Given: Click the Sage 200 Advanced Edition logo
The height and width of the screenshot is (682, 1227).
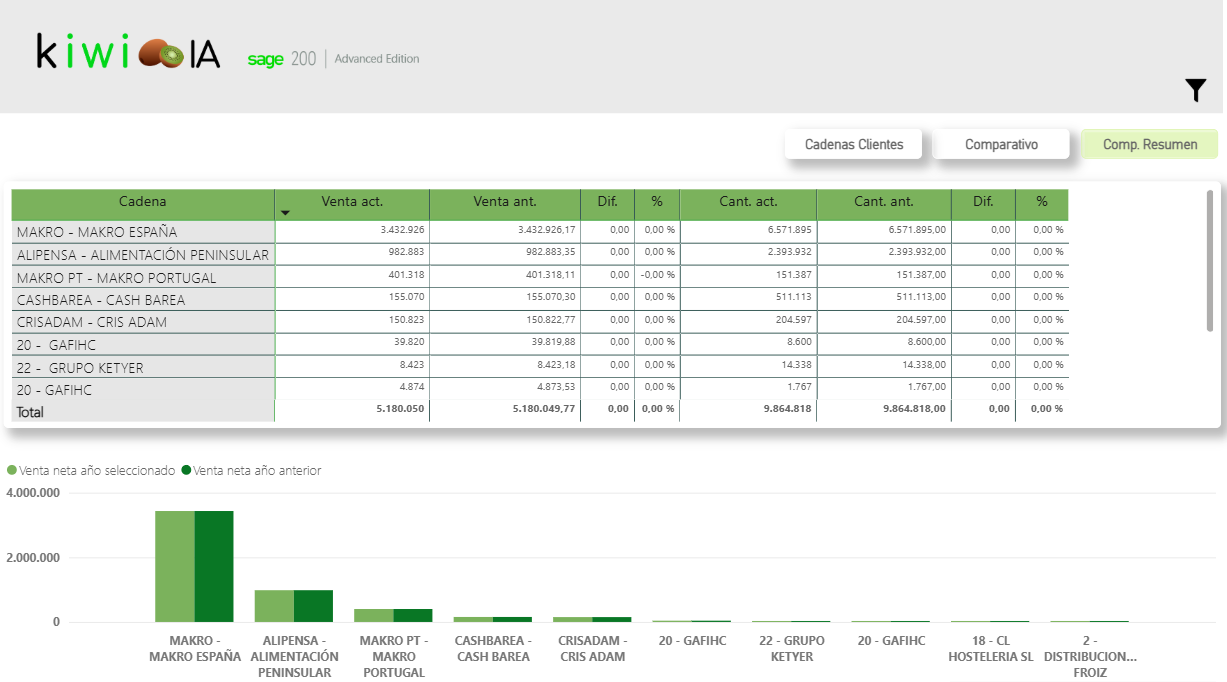Looking at the screenshot, I should click(x=333, y=59).
